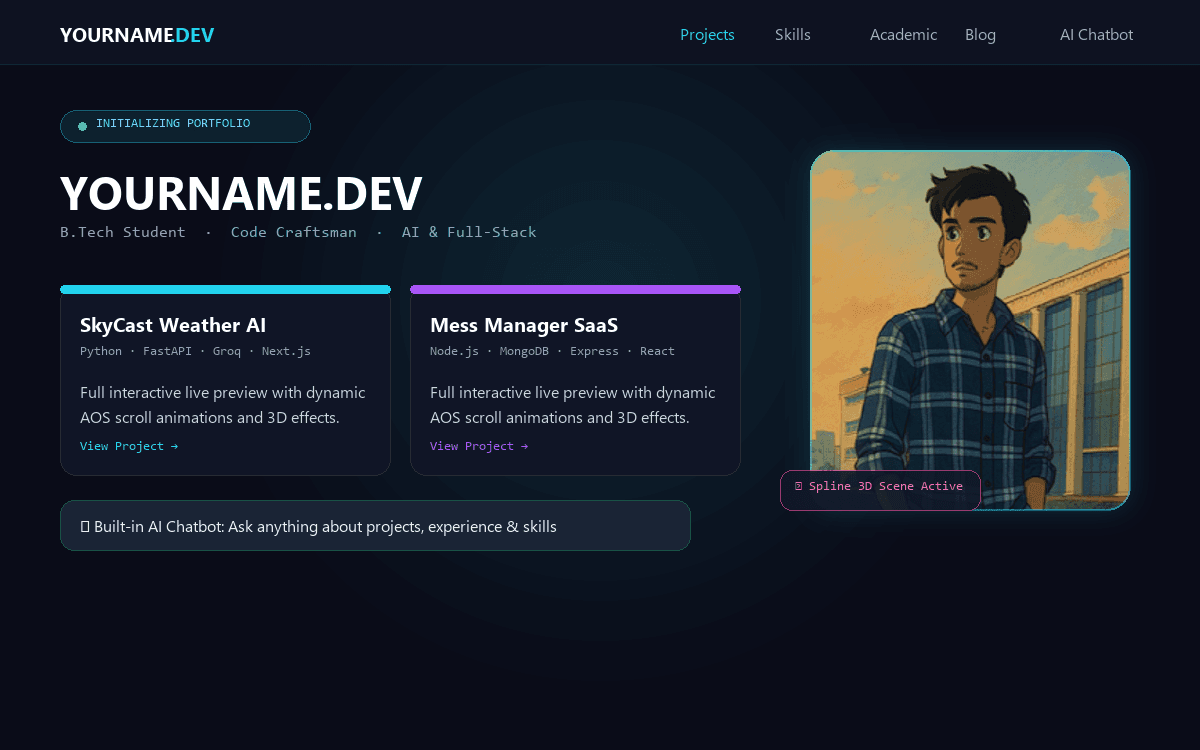Click the Spline 3D Scene Active badge
Image resolution: width=1200 pixels, height=750 pixels.
880,490
